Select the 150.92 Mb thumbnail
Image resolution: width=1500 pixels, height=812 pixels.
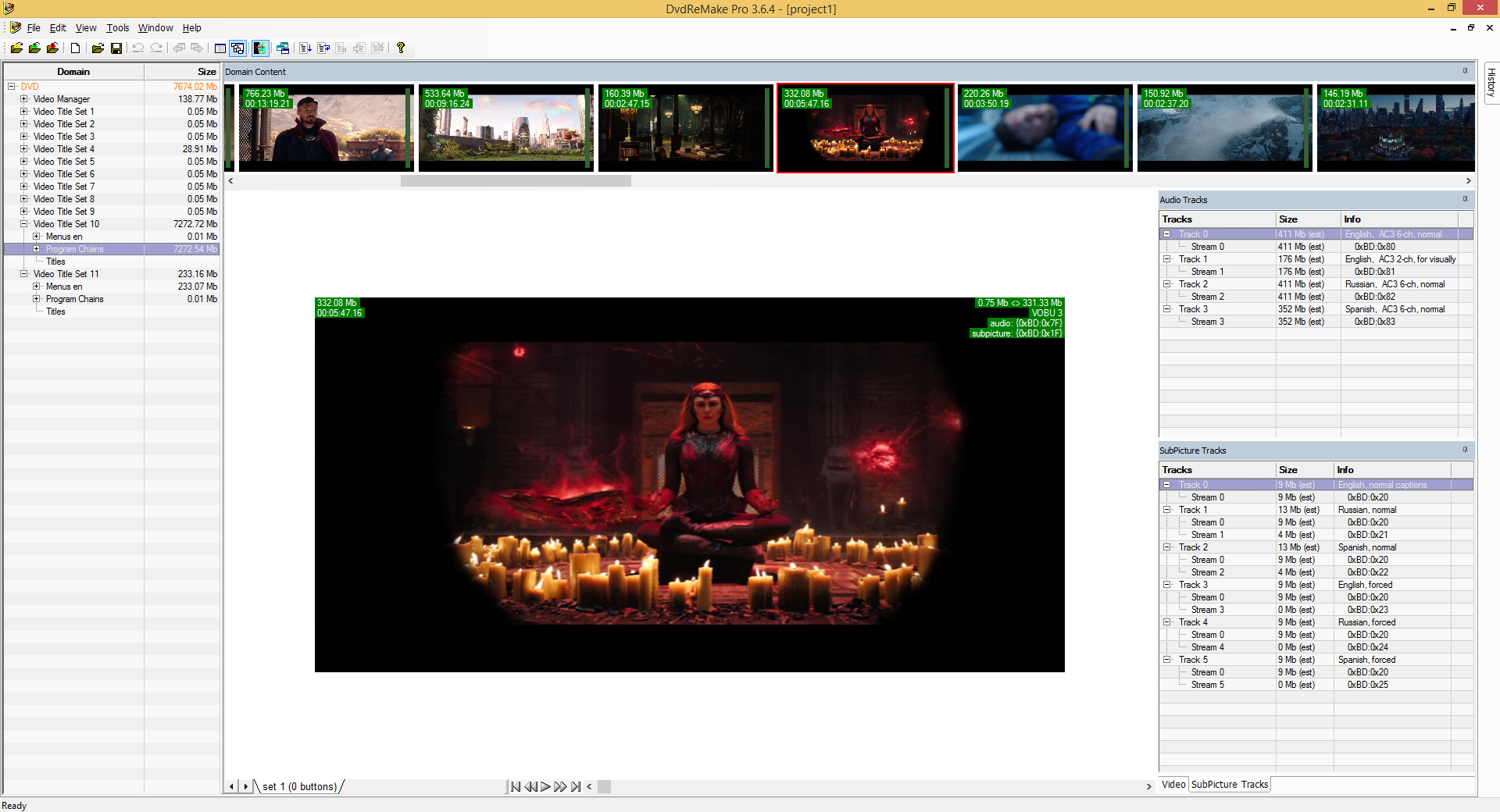[x=1224, y=128]
